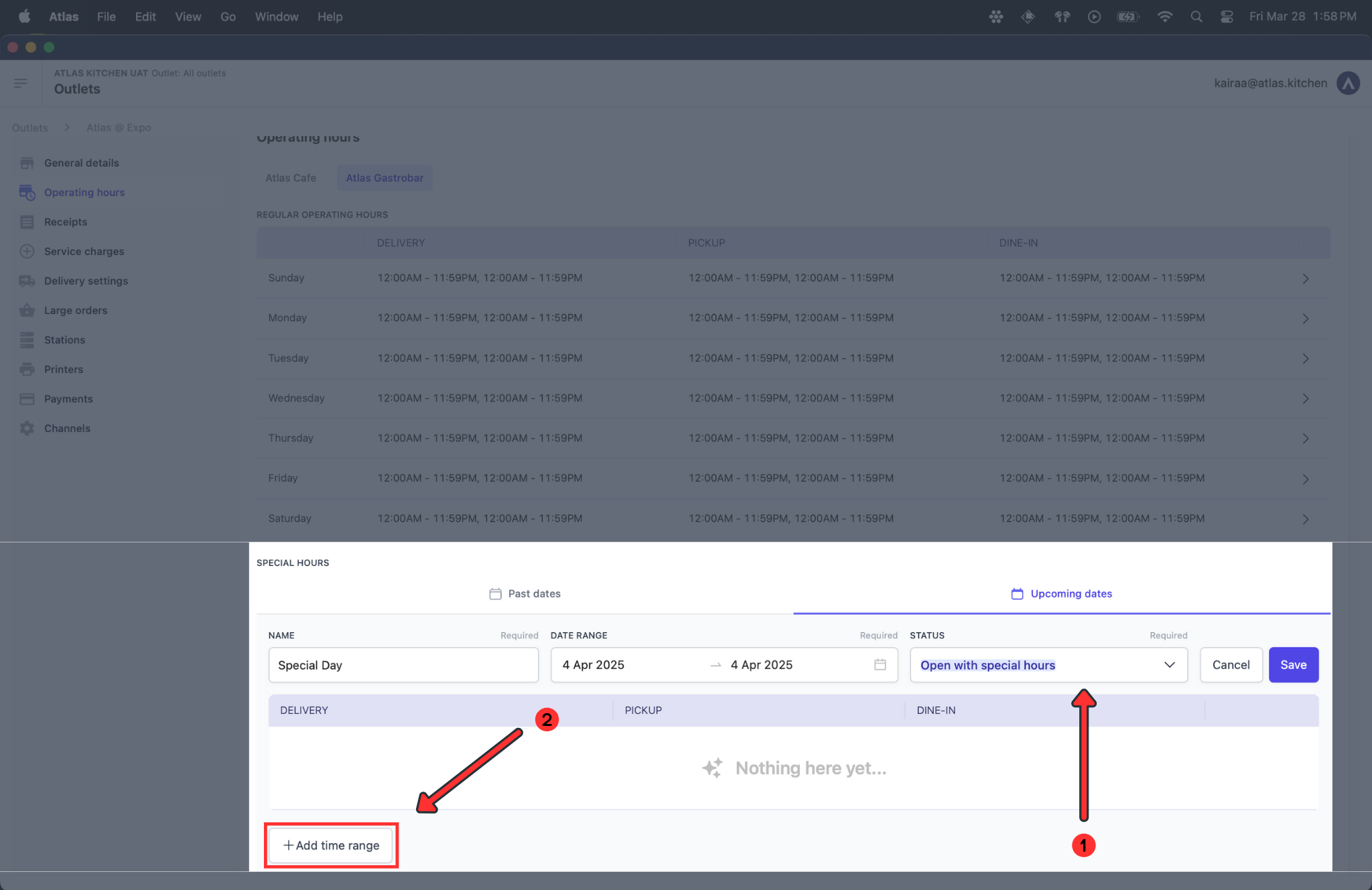The height and width of the screenshot is (890, 1372).
Task: Open Service charges plus icon
Action: pos(27,251)
